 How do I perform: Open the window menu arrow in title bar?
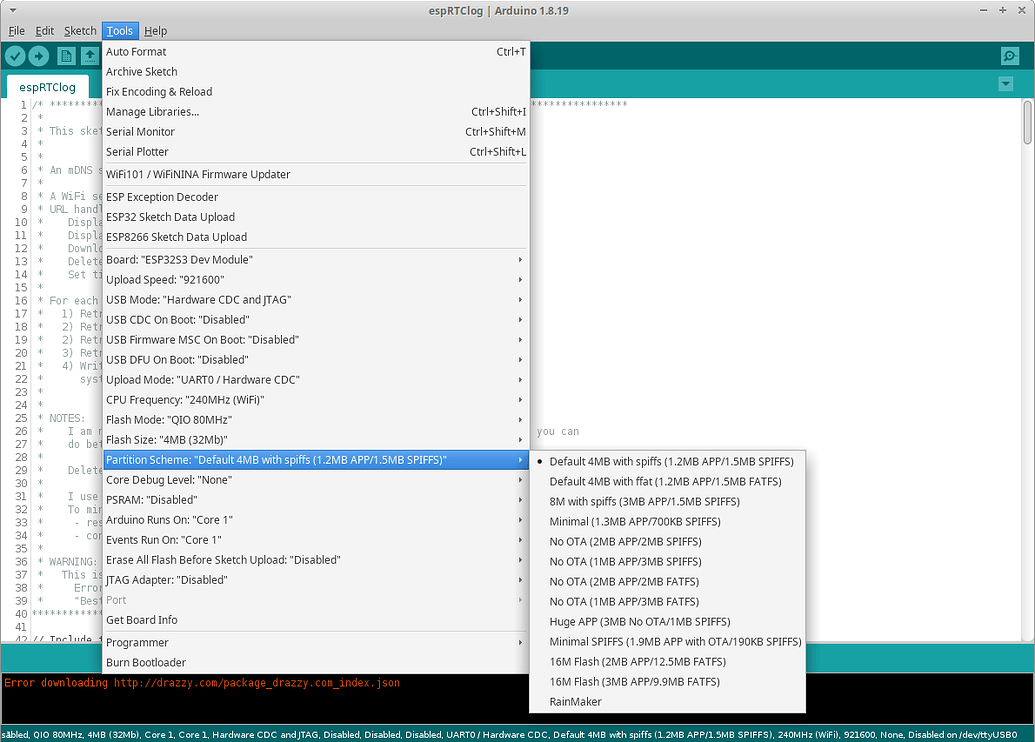(x=13, y=11)
